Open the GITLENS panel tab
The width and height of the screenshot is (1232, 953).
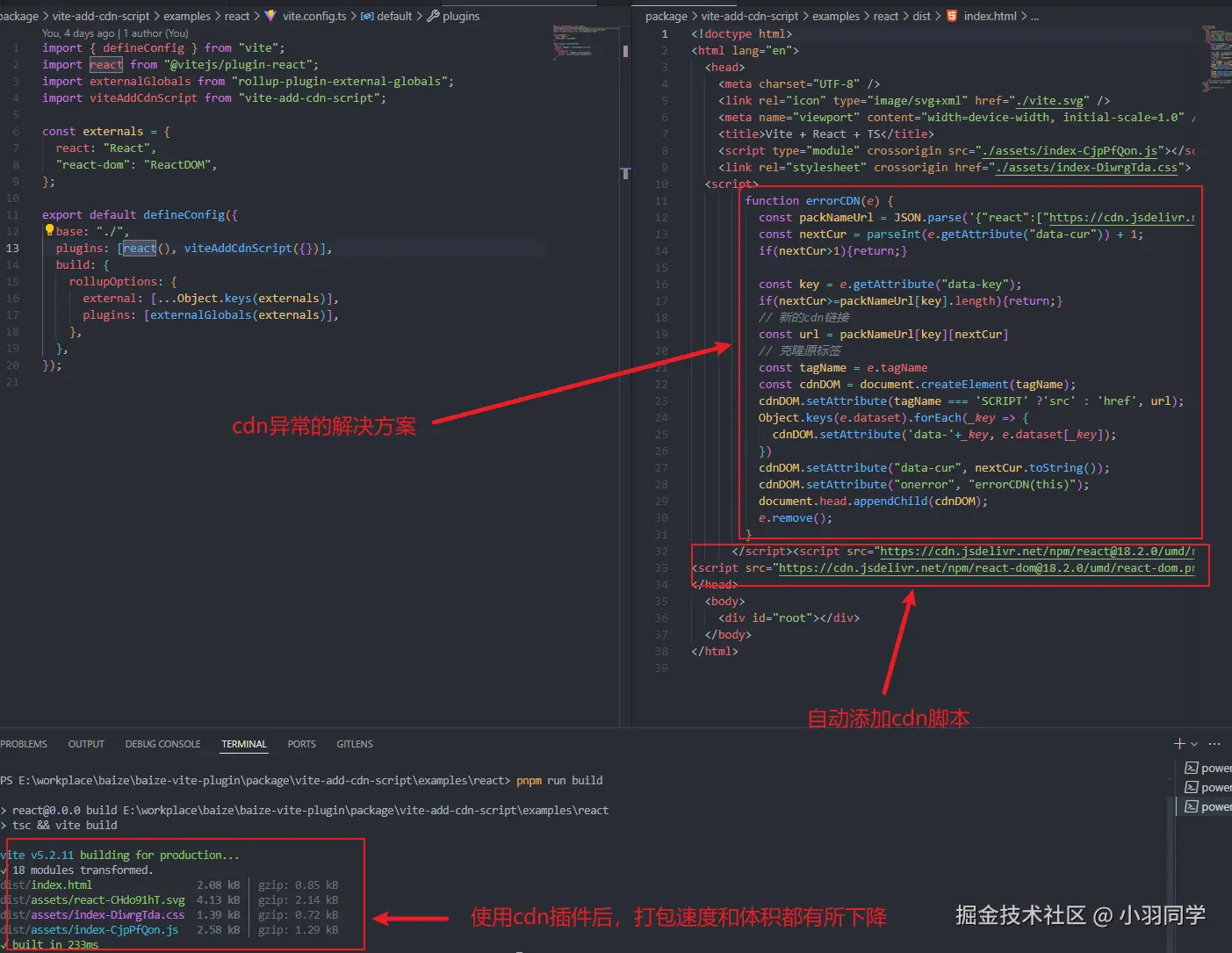(355, 744)
